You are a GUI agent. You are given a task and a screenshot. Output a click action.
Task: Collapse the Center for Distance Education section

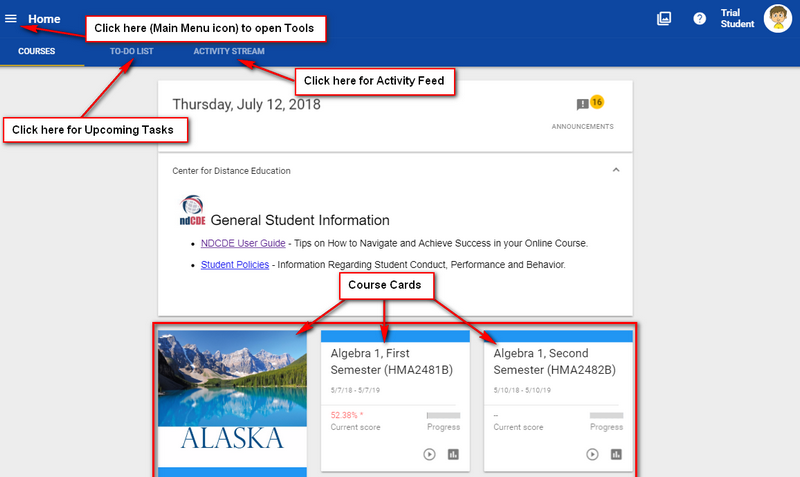coord(615,171)
